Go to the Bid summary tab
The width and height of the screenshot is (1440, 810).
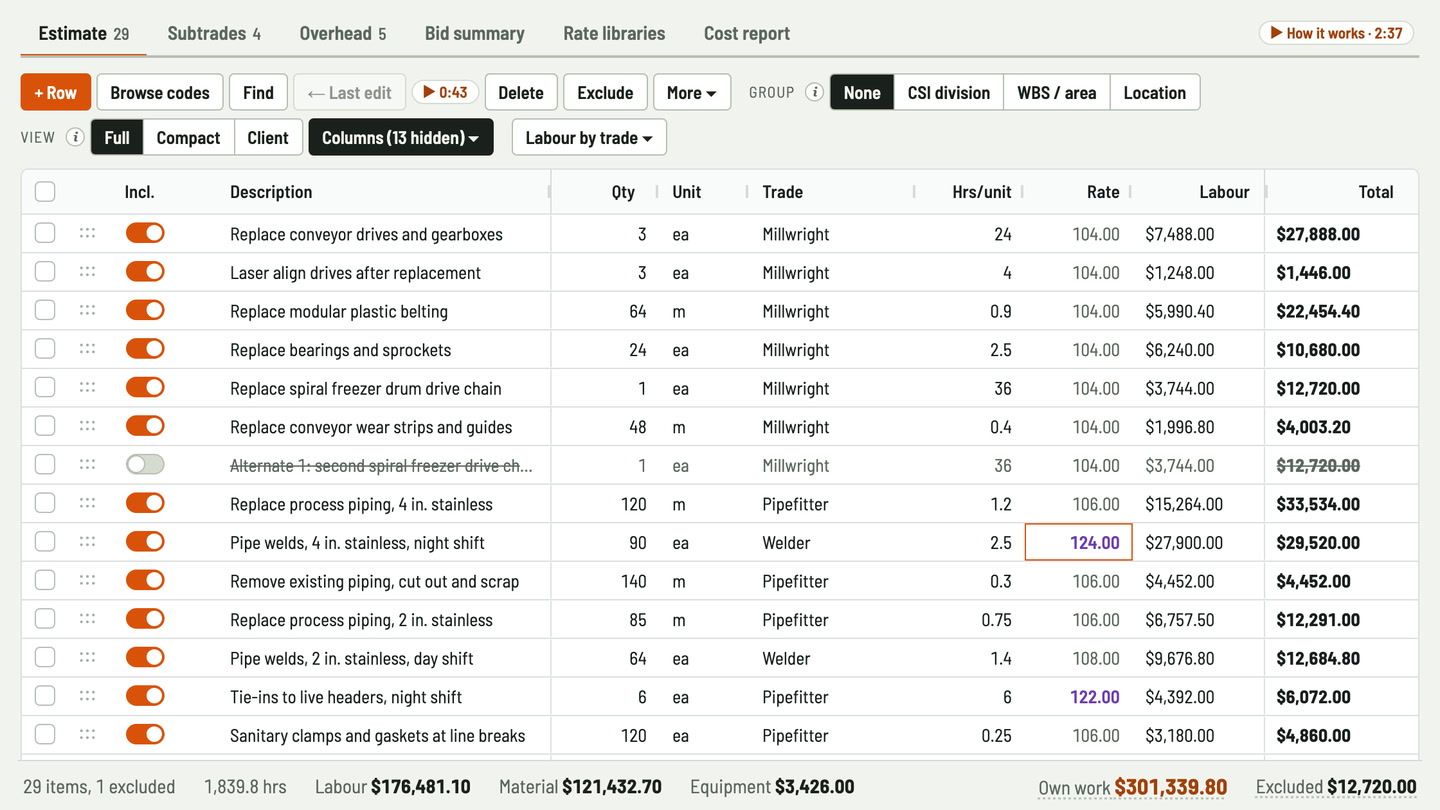pyautogui.click(x=475, y=33)
